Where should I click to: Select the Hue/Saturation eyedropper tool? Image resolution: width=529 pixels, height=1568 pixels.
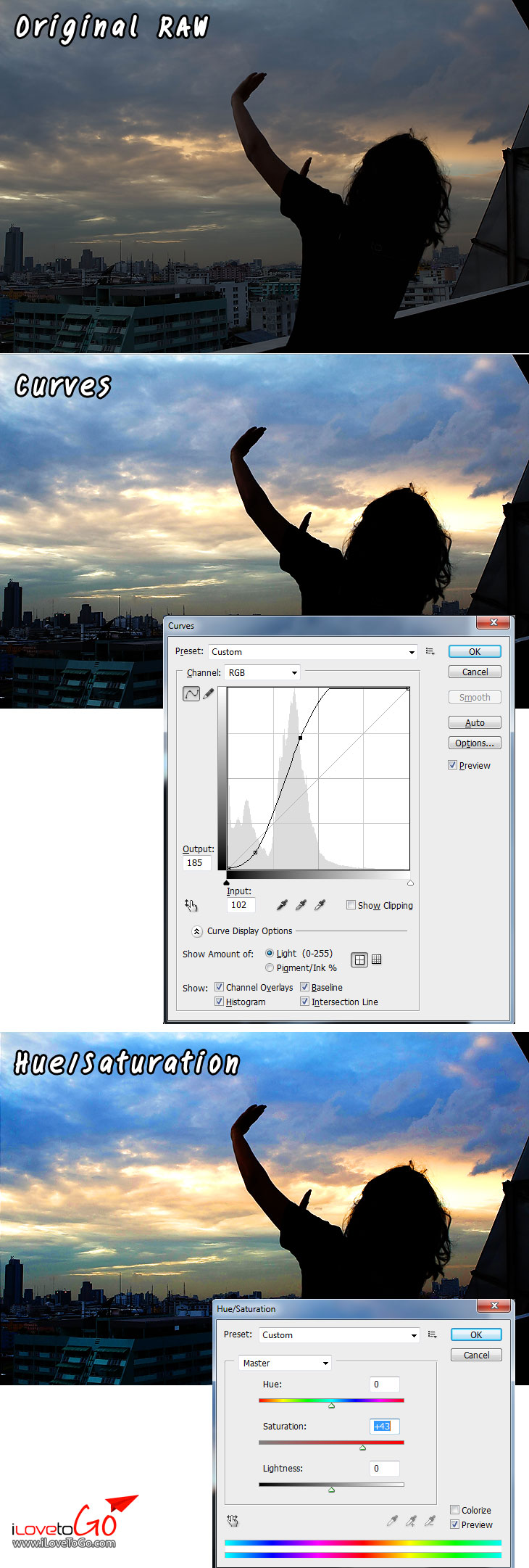pyautogui.click(x=393, y=1521)
